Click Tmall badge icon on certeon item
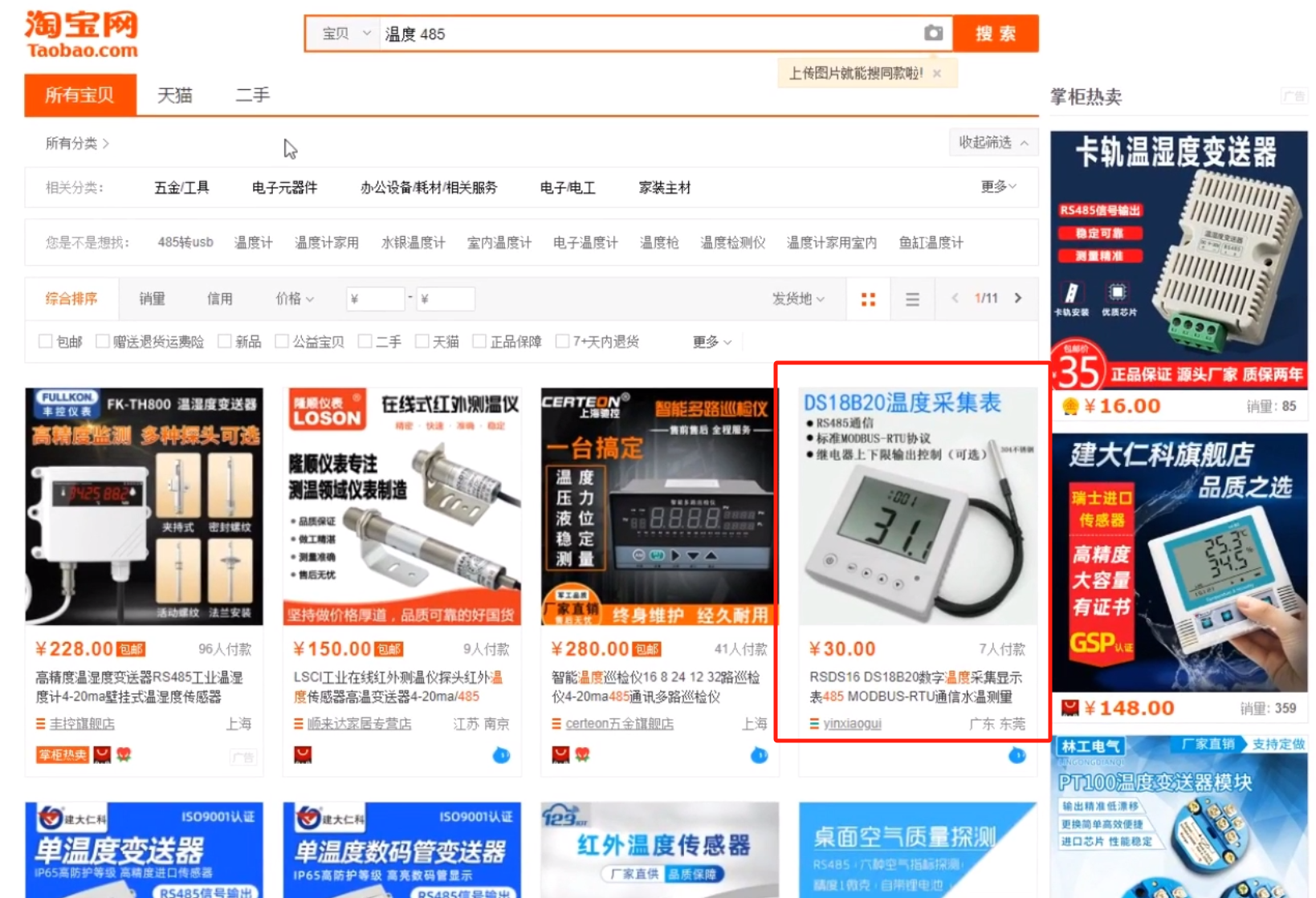Screen dimensions: 1316x898 coord(560,754)
